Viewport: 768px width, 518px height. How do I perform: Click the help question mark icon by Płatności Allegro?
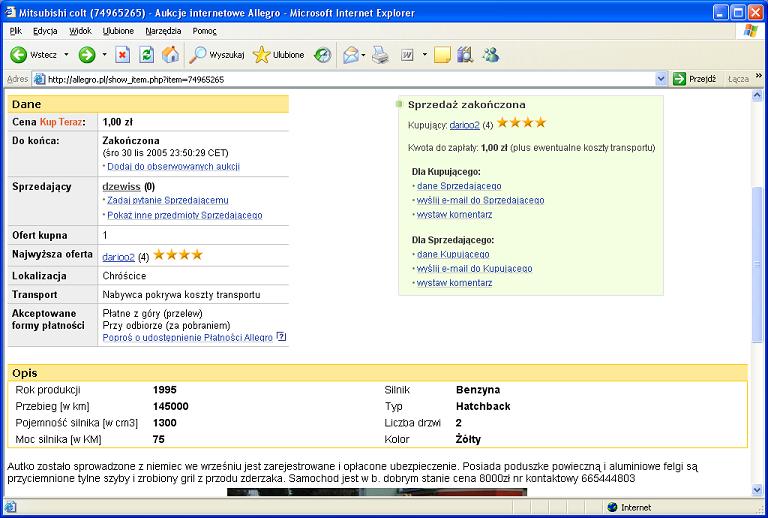281,336
